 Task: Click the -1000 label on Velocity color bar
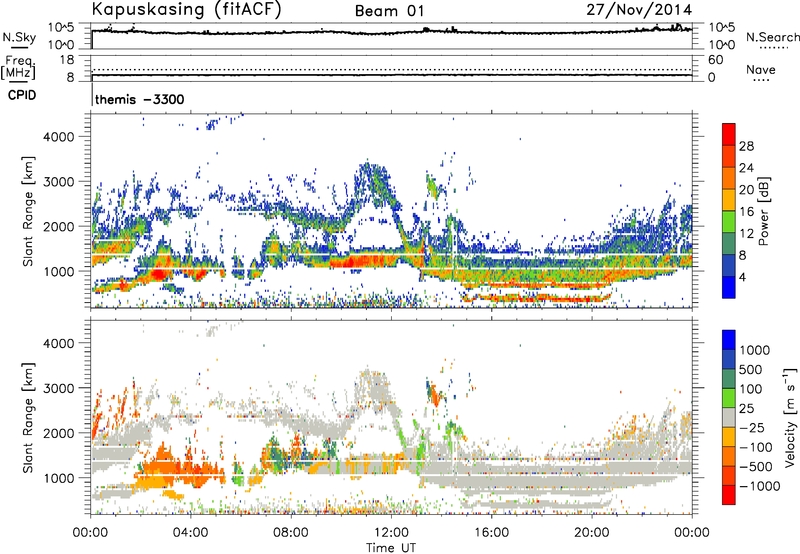coord(759,486)
